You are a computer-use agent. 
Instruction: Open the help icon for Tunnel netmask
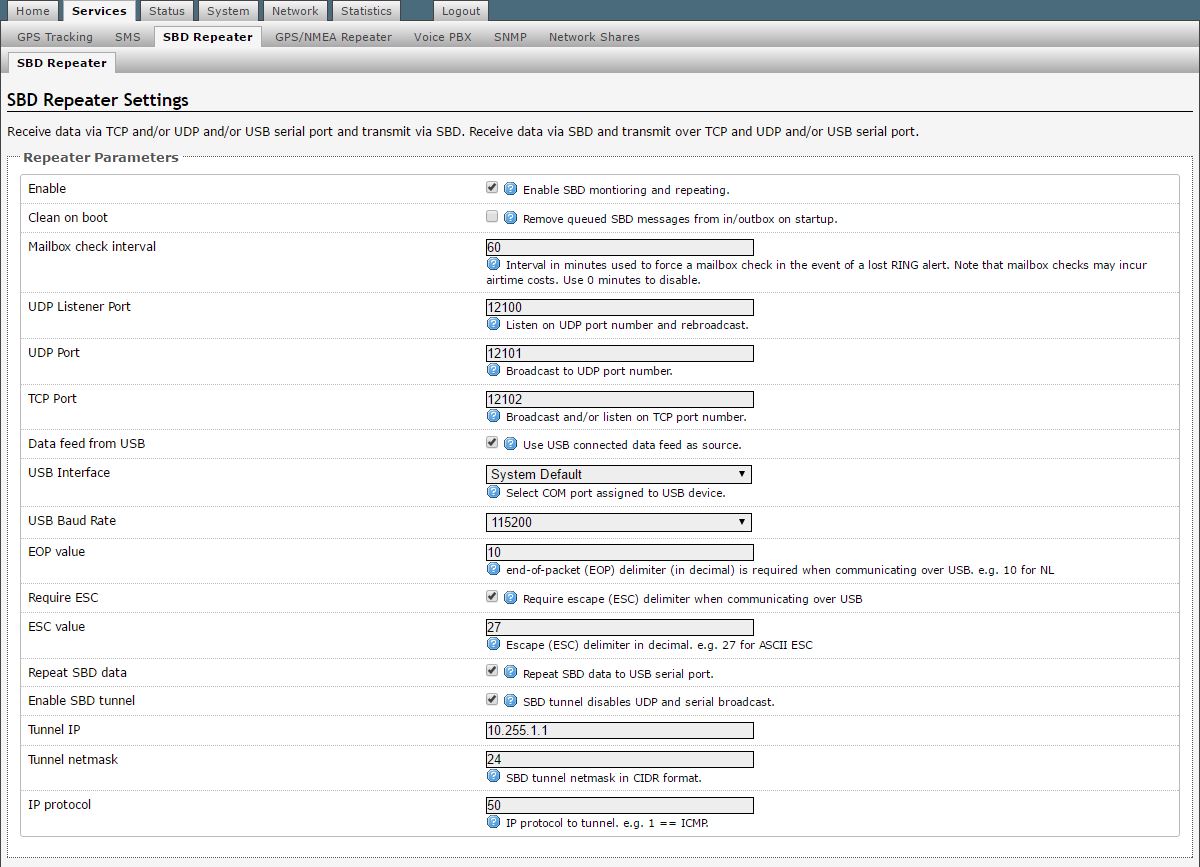click(493, 778)
